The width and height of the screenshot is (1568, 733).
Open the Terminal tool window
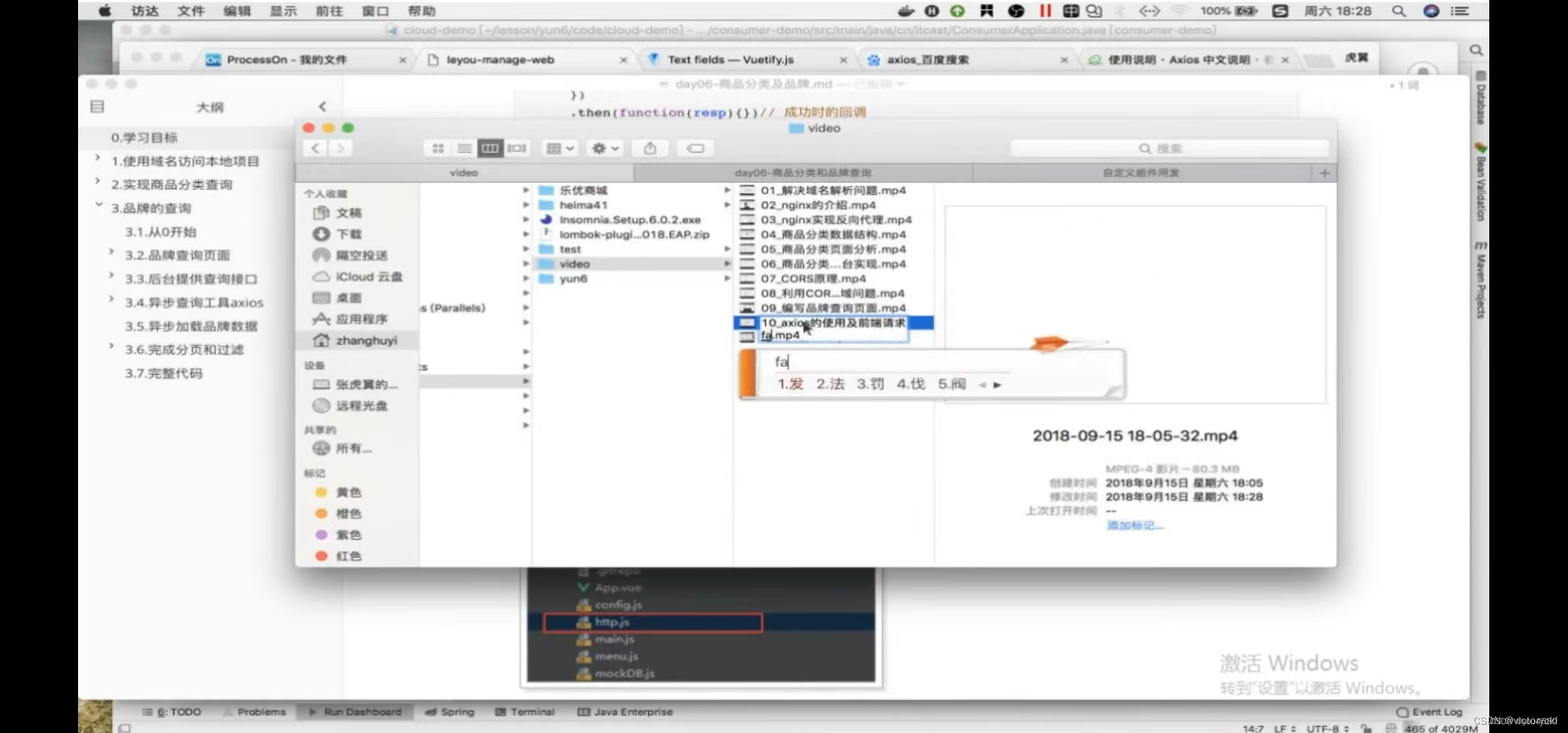click(525, 711)
